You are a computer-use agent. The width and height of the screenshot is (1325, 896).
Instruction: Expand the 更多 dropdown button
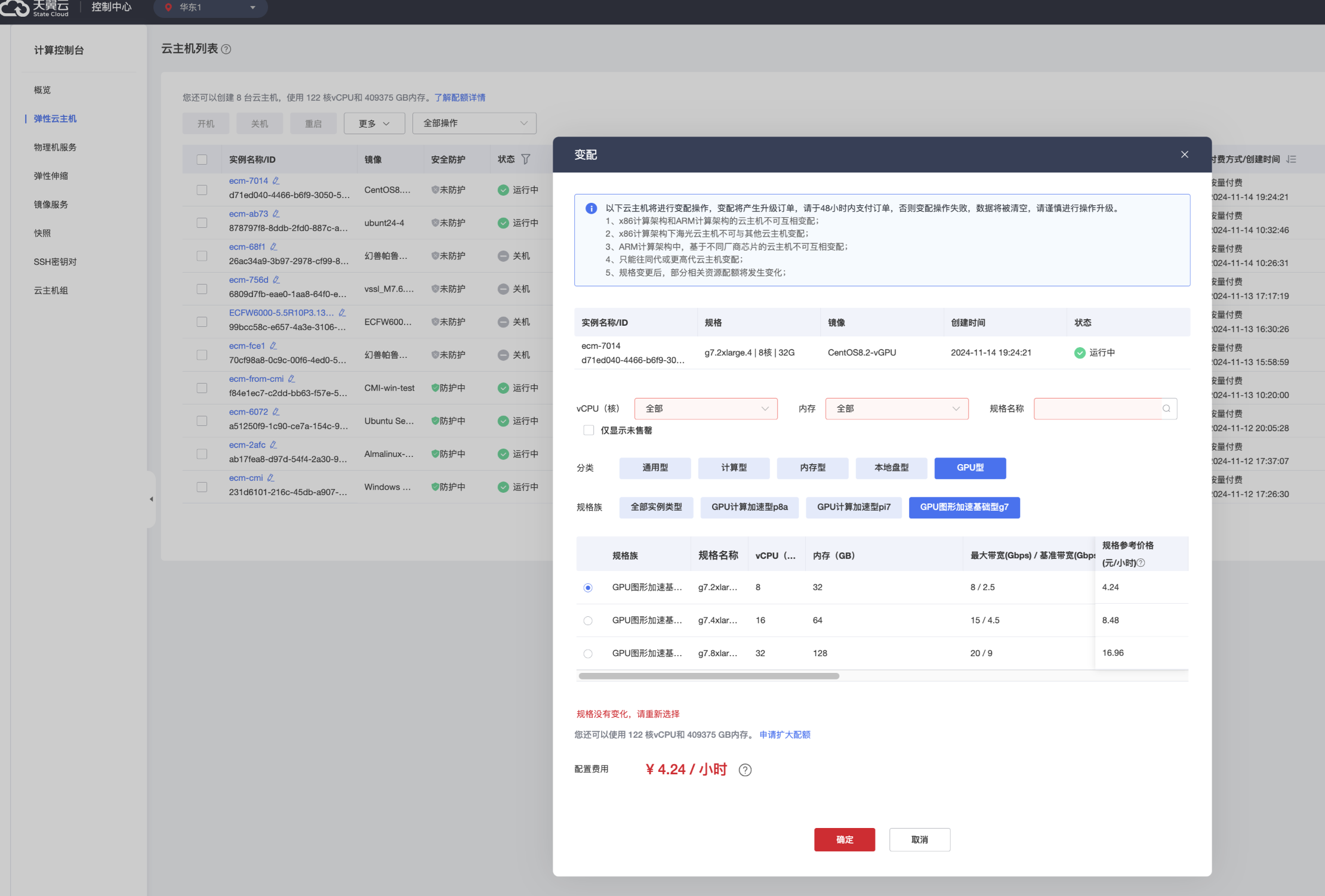click(374, 123)
